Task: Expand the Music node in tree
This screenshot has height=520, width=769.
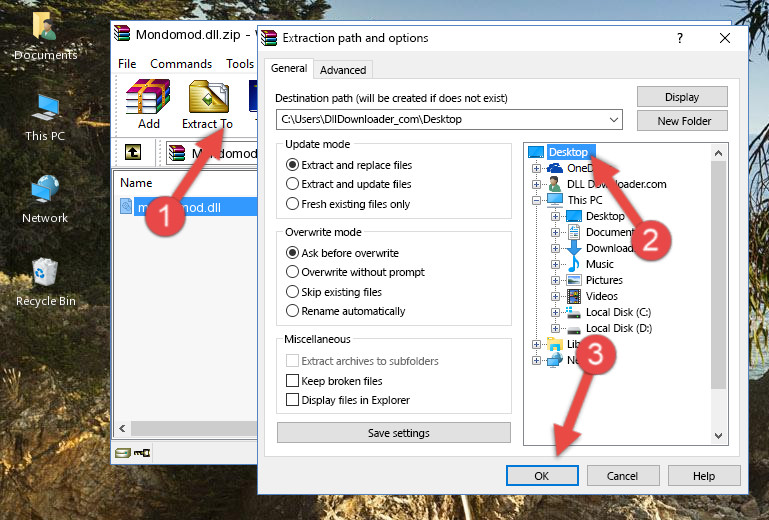Action: [555, 264]
